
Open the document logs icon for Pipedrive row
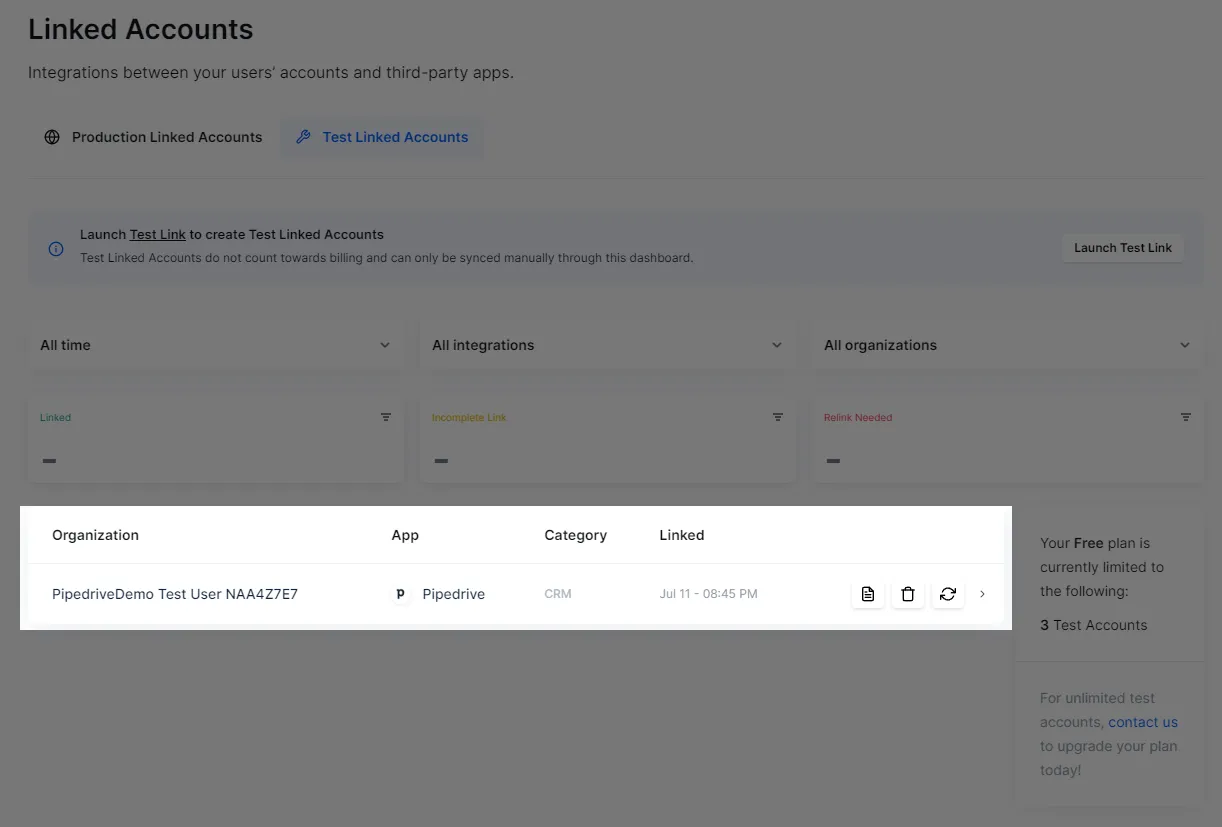click(868, 594)
